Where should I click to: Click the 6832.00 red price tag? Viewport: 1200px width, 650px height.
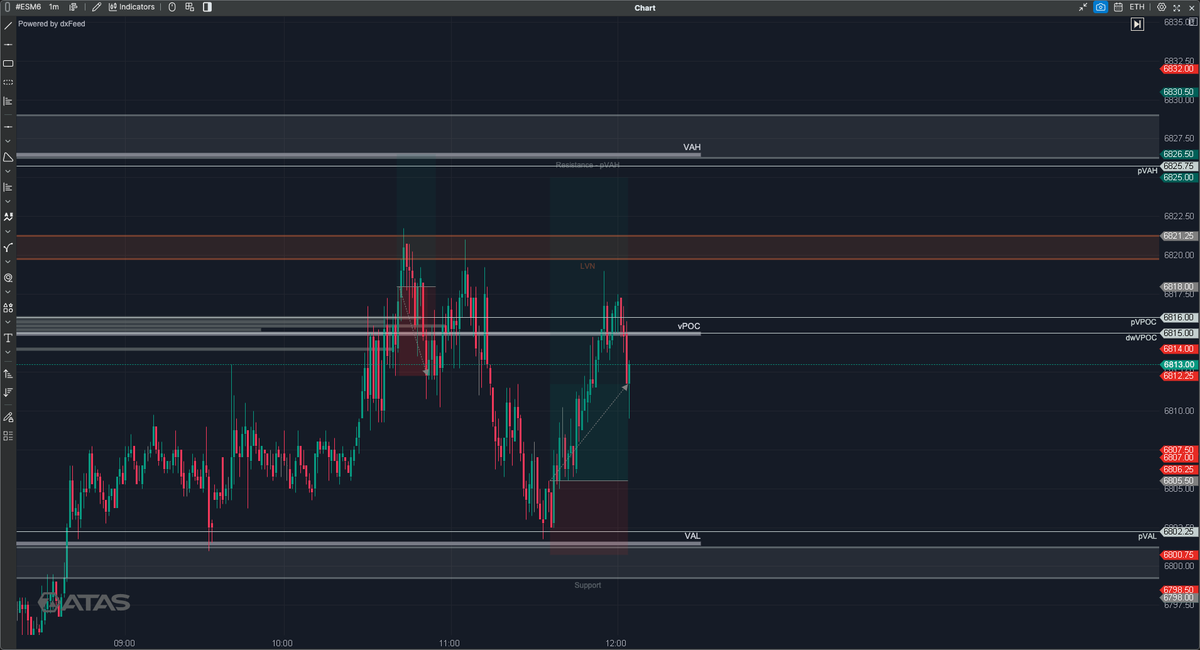(1179, 68)
